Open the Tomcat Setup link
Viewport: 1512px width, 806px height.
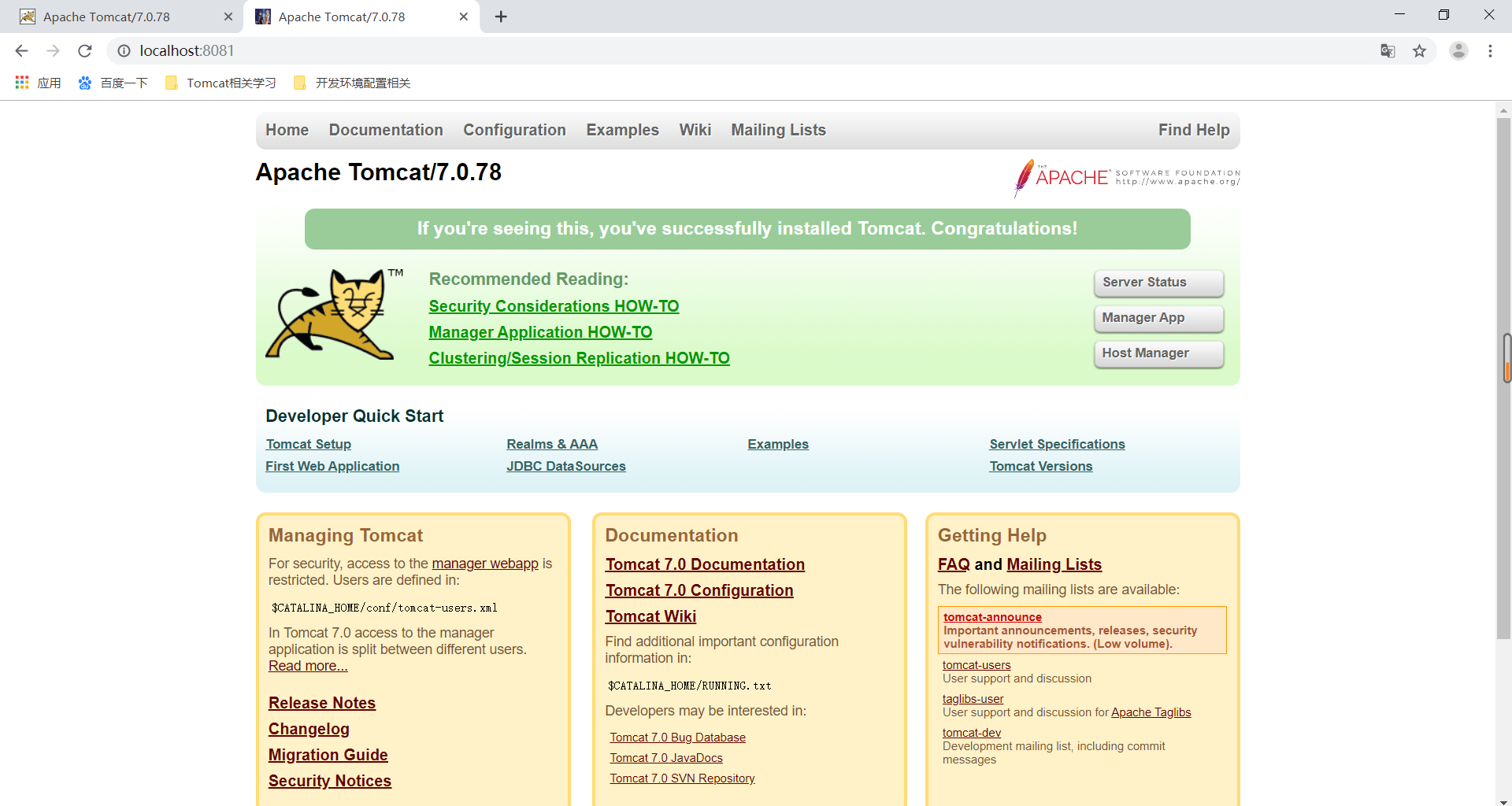[308, 444]
